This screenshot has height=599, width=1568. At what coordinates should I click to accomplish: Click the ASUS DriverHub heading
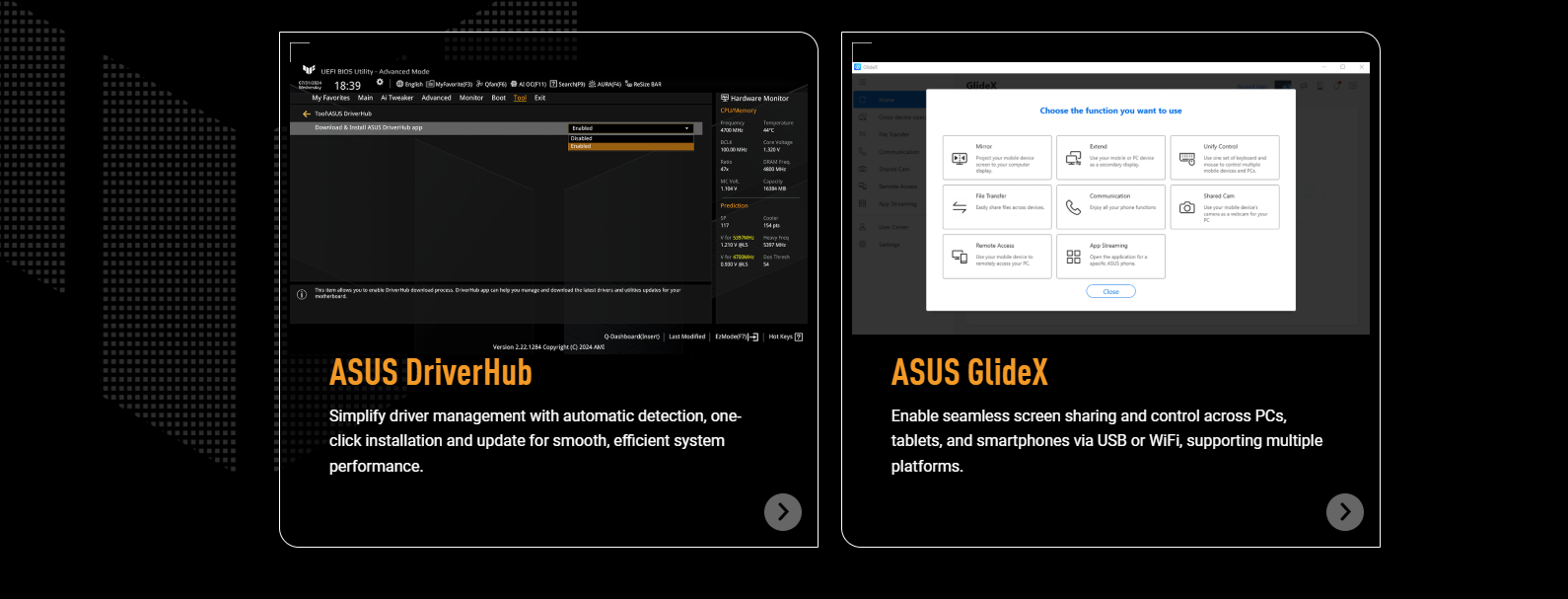click(431, 373)
